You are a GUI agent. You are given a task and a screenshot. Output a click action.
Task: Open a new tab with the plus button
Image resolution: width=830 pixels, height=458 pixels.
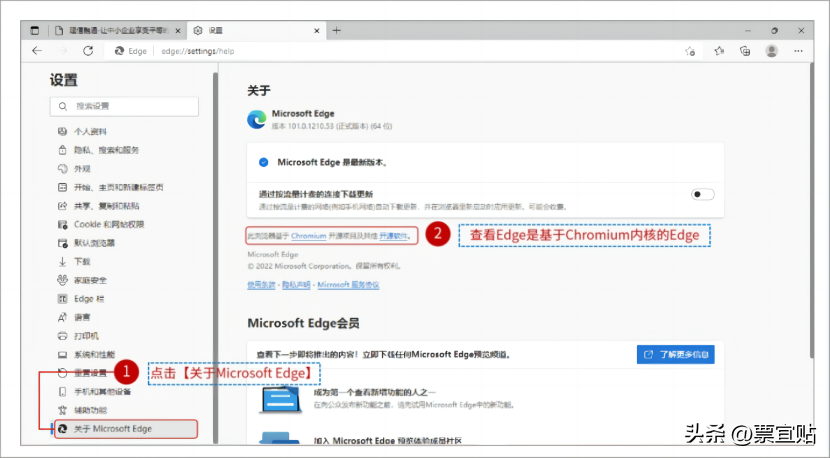(x=337, y=31)
